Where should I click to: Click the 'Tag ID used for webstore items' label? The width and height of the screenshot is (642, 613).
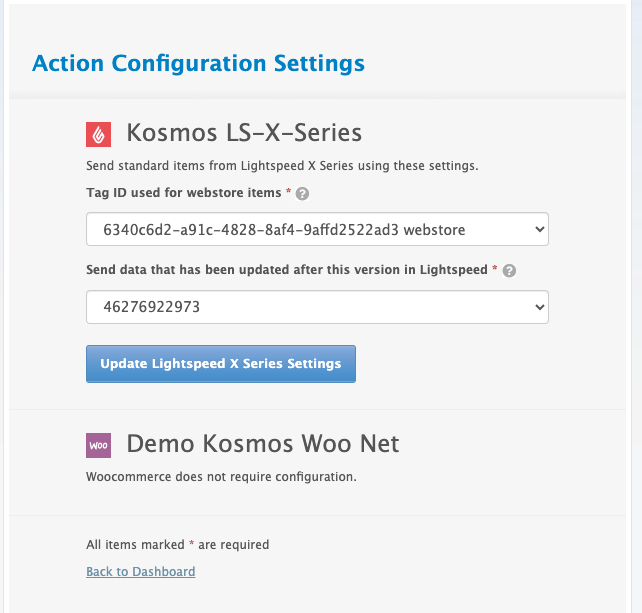pyautogui.click(x=183, y=191)
